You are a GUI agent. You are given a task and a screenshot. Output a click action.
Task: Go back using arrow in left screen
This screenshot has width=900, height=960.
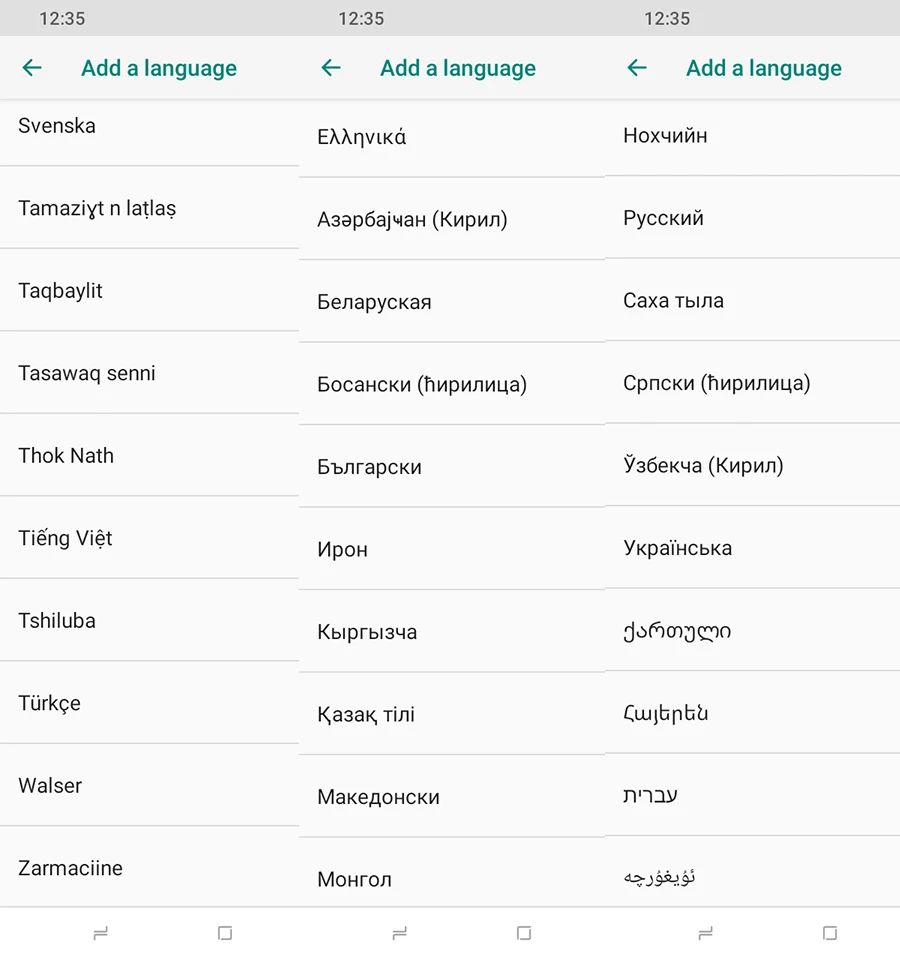pos(32,67)
